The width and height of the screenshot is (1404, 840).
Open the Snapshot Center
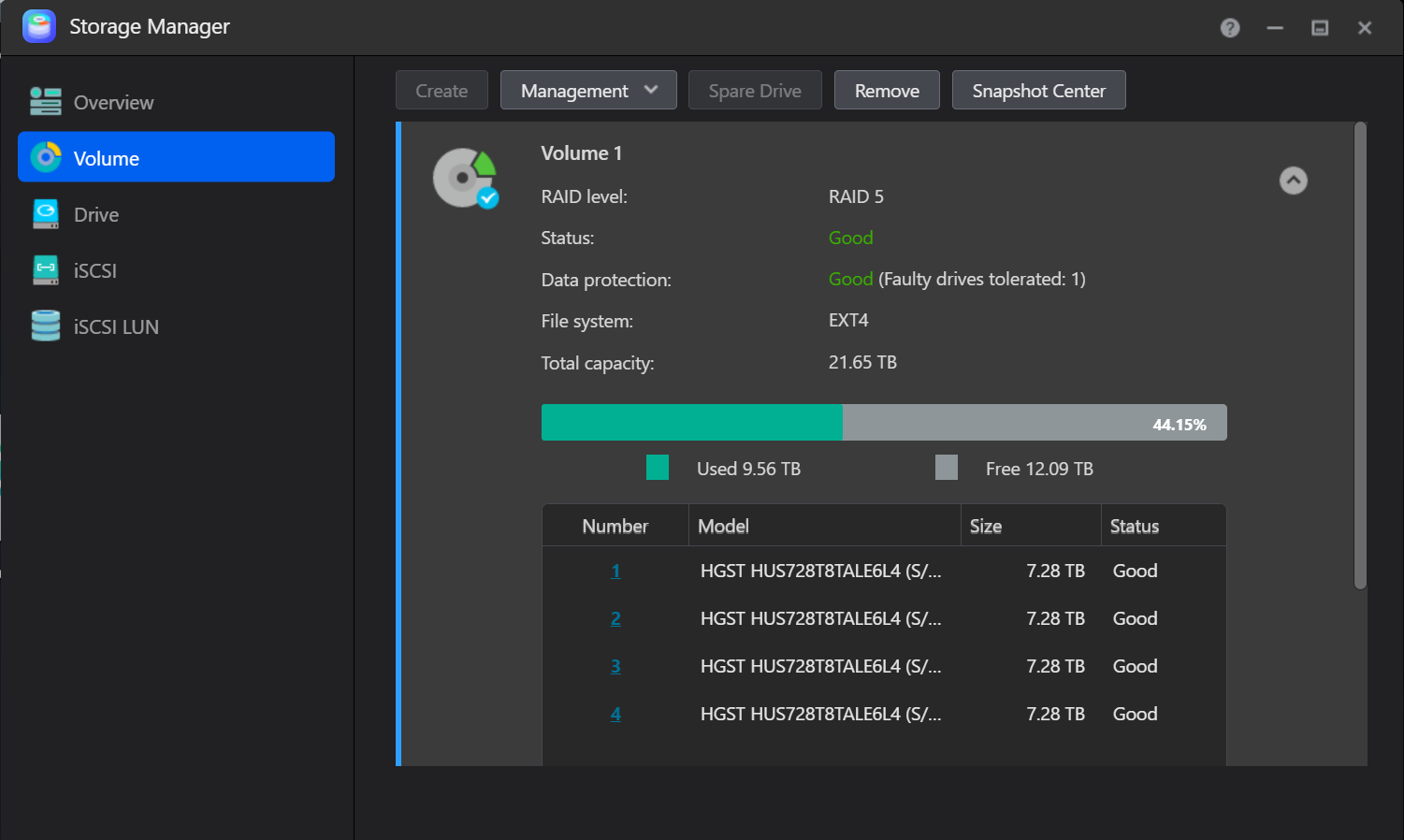point(1038,91)
